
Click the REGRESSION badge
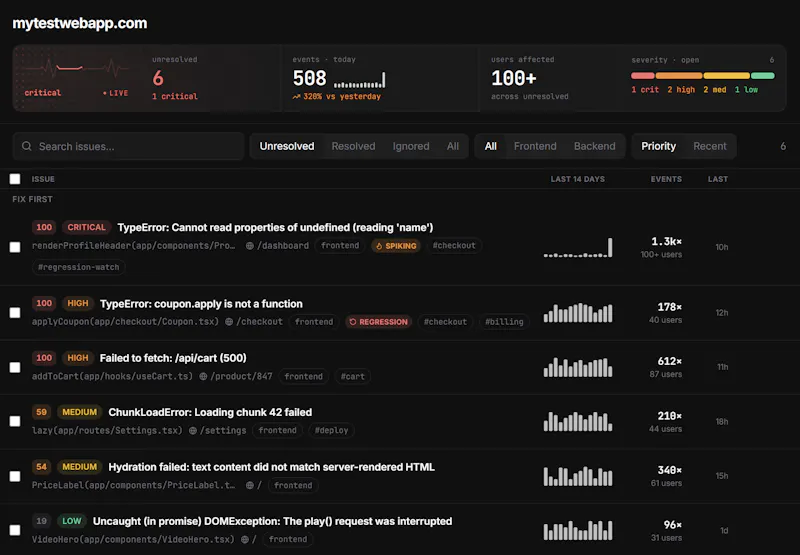379,322
